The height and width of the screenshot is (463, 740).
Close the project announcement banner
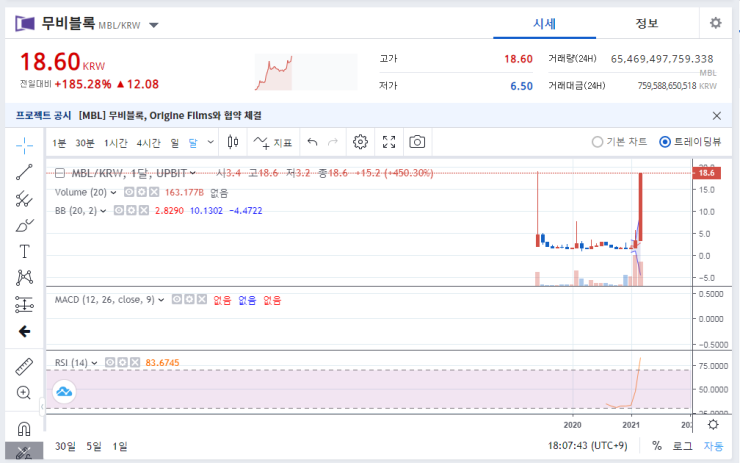tap(716, 116)
